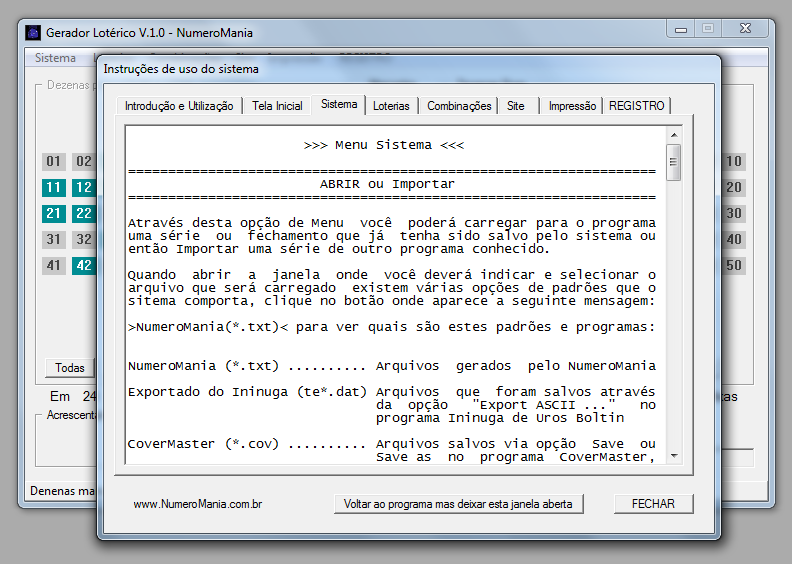
Task: Toggle number 30 in main window
Action: point(733,214)
